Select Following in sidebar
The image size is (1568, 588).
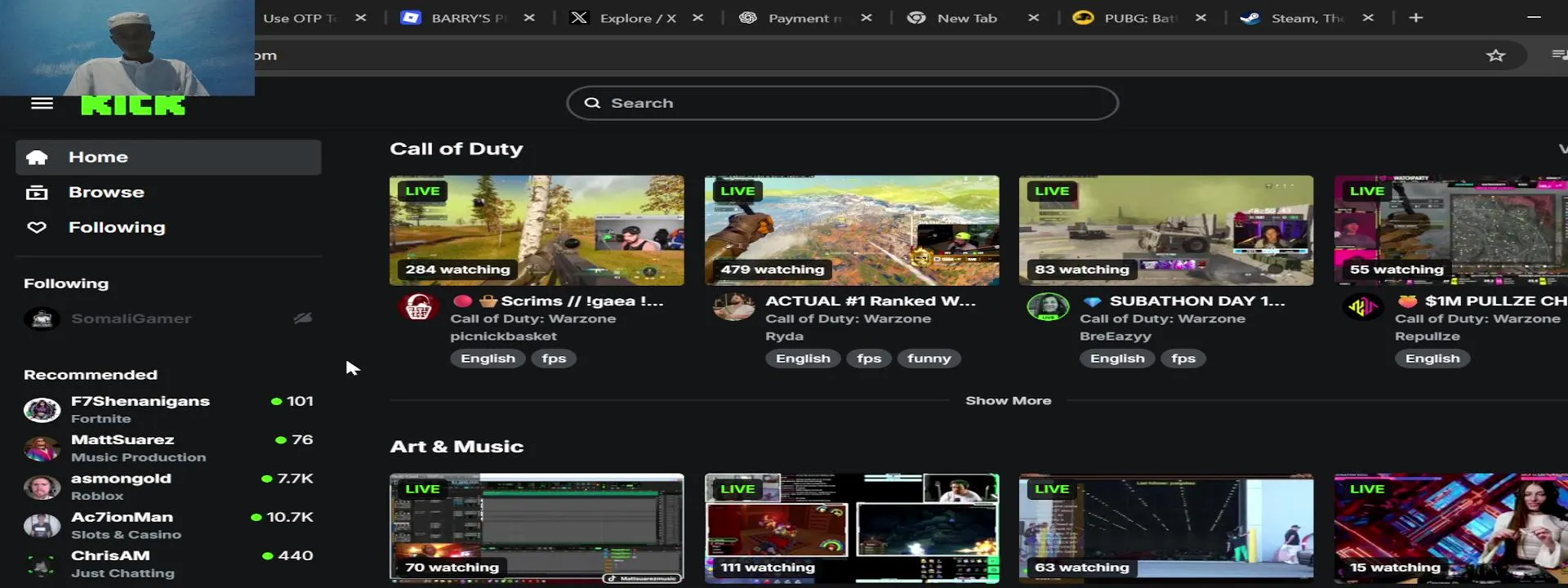point(168,228)
